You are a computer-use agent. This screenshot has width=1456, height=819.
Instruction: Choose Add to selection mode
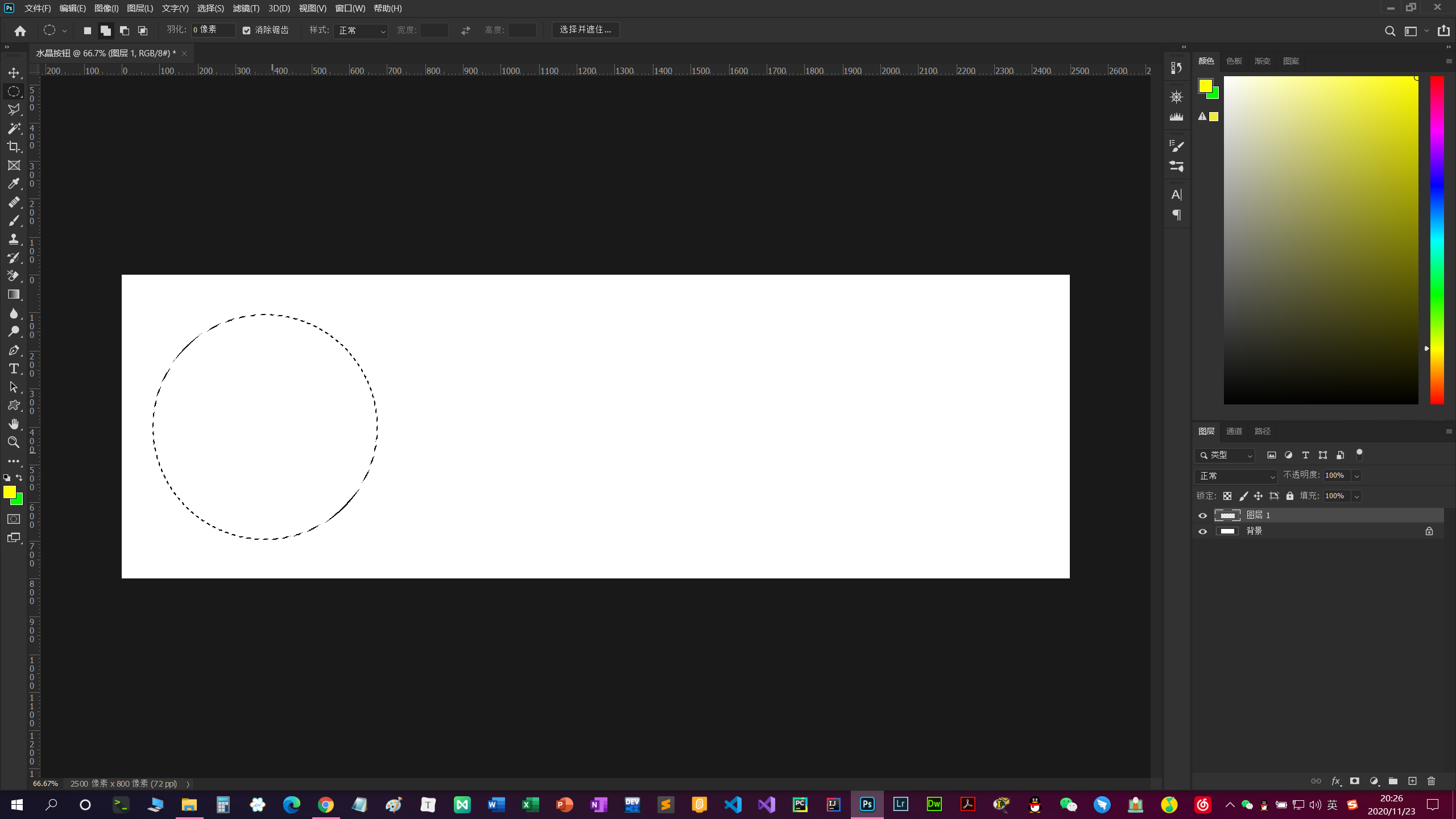[106, 31]
